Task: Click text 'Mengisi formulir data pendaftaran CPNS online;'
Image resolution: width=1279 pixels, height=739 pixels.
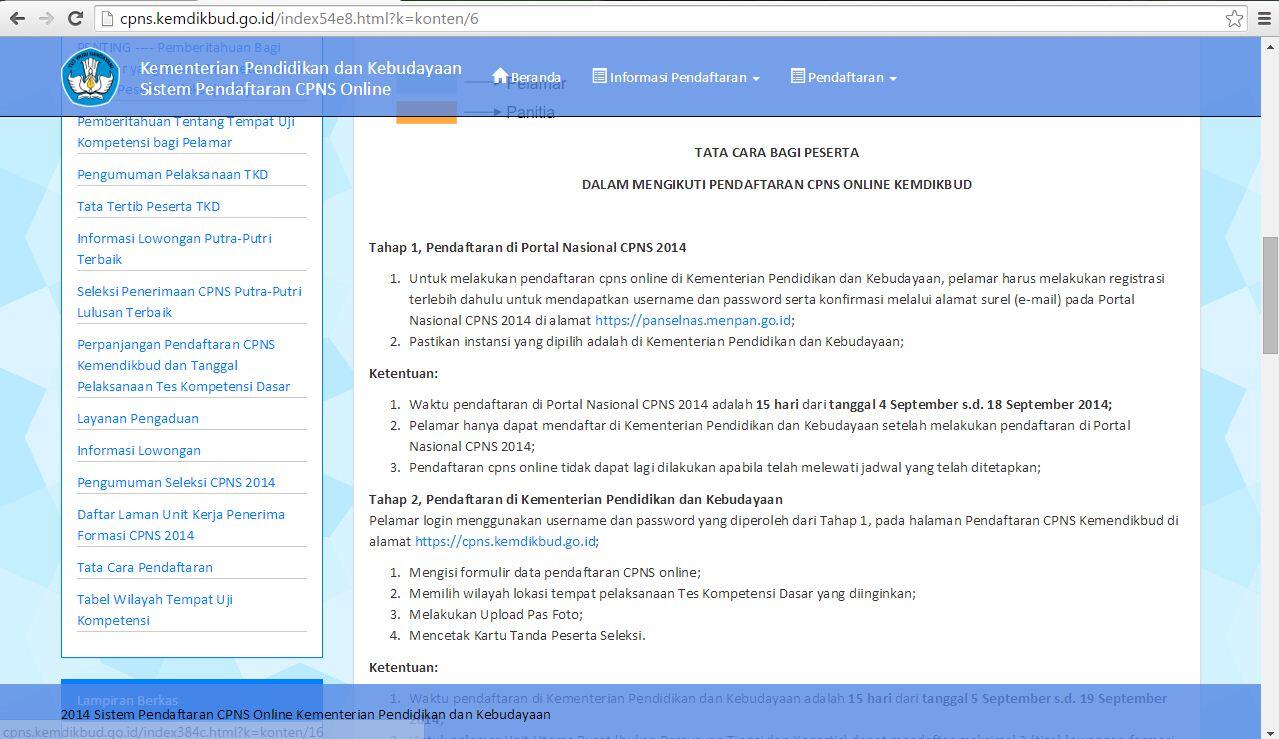Action: tap(555, 572)
